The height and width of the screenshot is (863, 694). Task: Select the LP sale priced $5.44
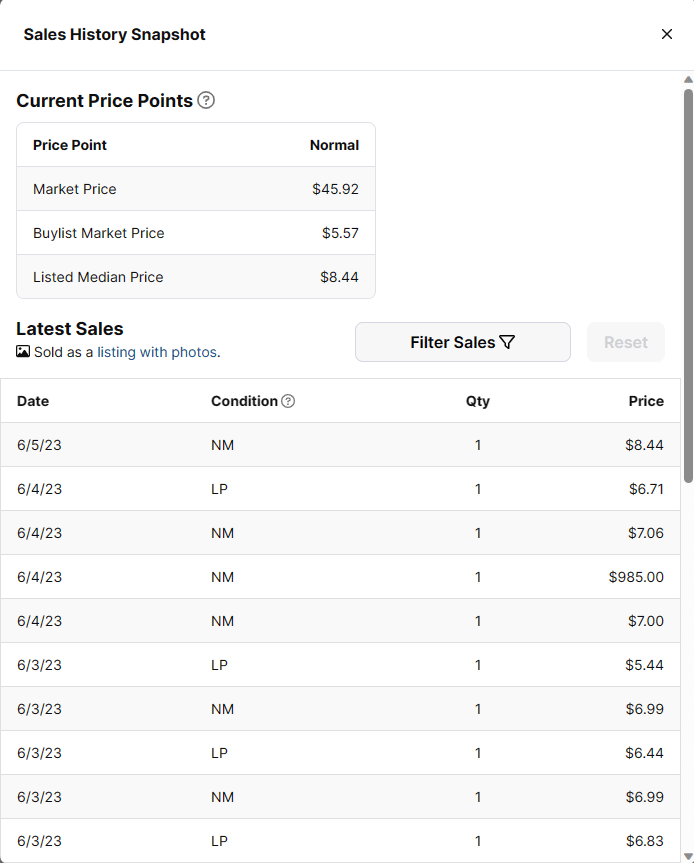point(340,665)
